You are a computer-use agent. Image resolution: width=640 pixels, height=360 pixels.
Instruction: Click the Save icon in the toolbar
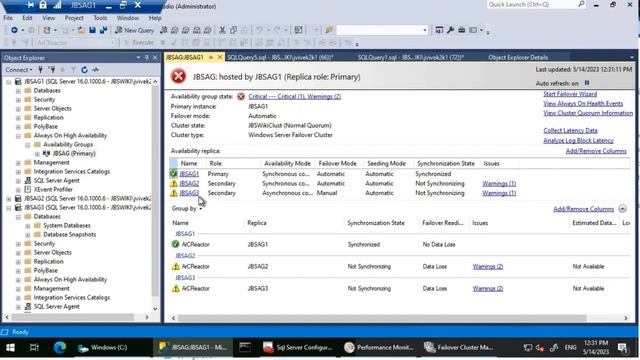tap(92, 30)
